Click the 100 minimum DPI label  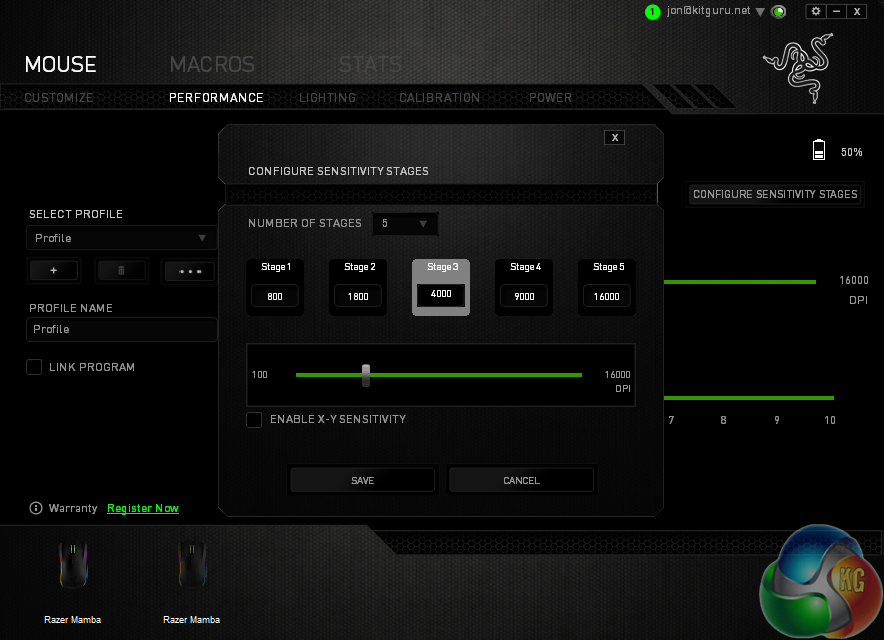(x=259, y=375)
